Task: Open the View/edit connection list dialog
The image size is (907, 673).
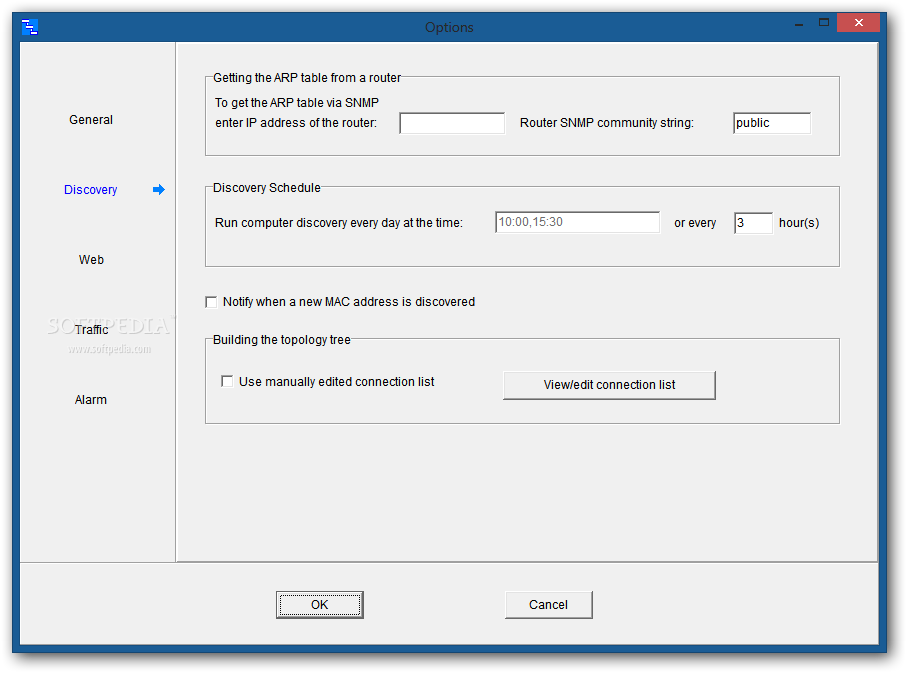Action: pos(609,385)
